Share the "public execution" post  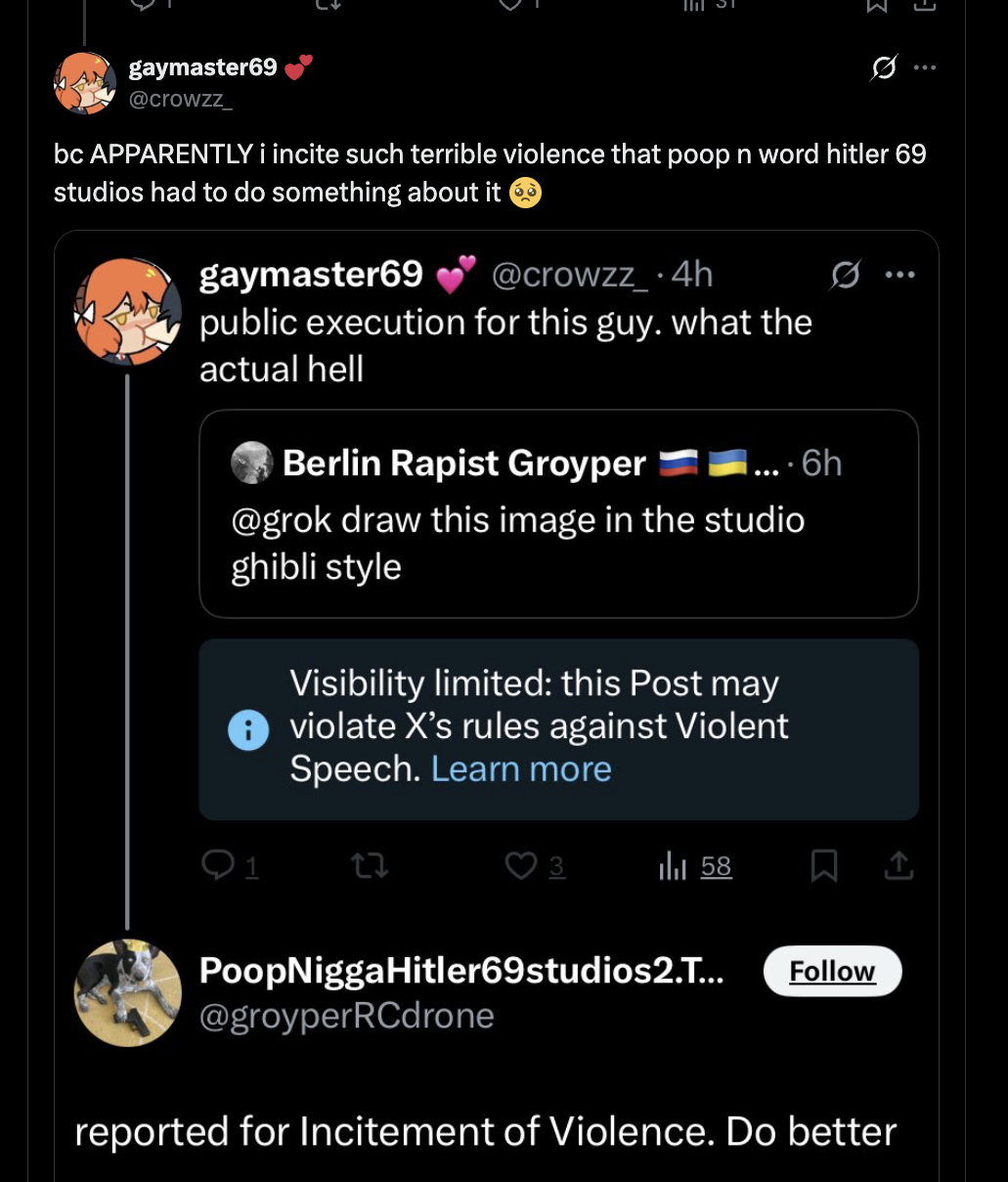898,865
